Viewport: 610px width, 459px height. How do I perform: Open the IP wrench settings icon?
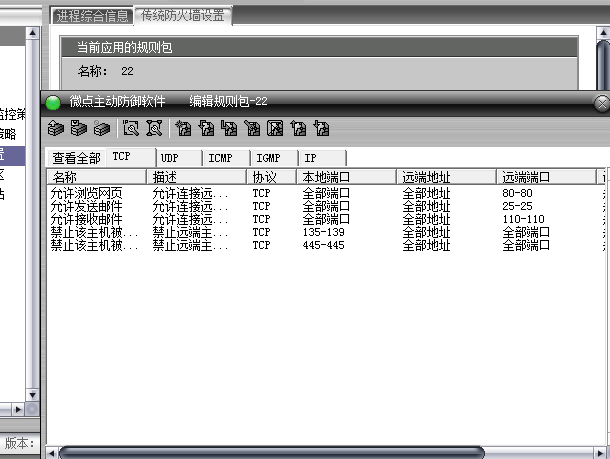click(131, 128)
